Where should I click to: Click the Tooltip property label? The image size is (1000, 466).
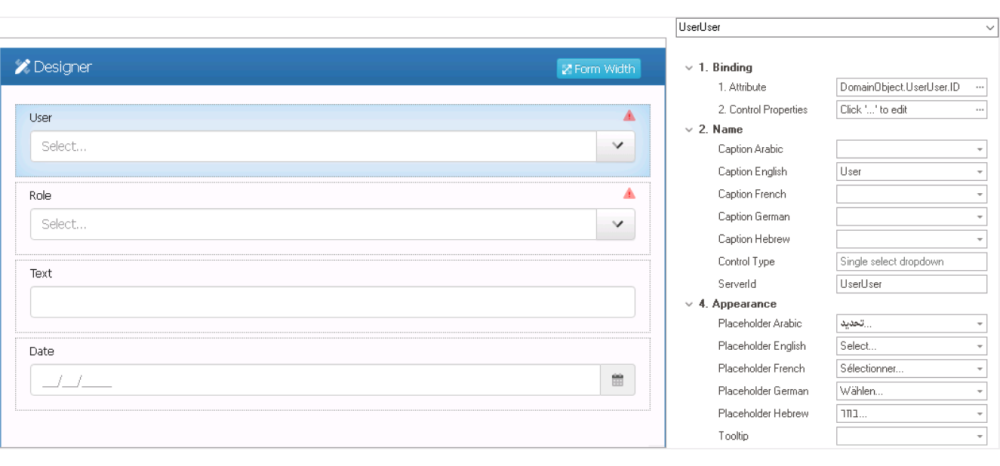pyautogui.click(x=732, y=436)
